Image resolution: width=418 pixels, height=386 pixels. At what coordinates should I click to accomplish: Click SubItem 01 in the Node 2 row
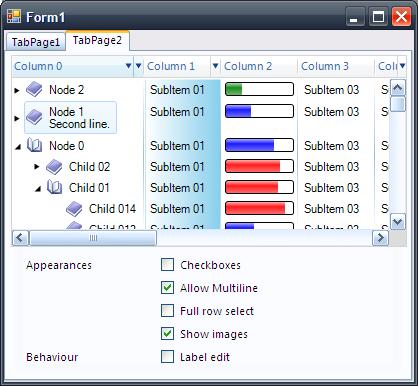coord(177,90)
